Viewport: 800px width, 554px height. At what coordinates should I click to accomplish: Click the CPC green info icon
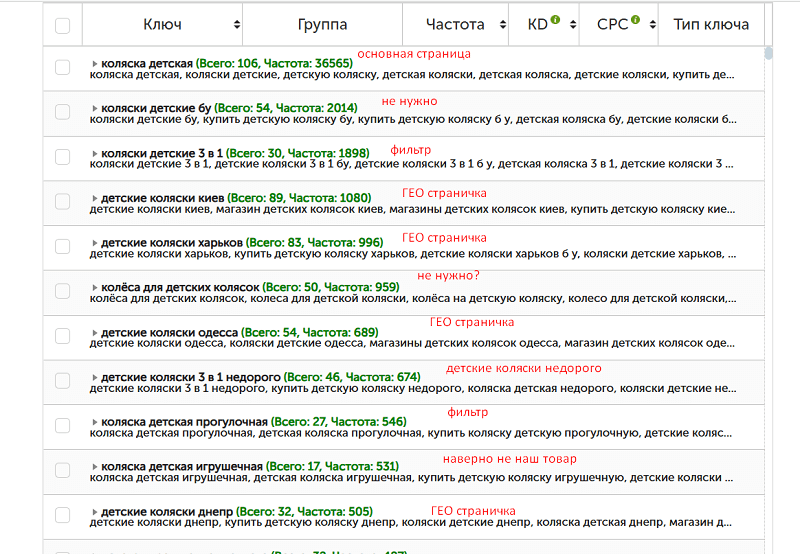635,19
